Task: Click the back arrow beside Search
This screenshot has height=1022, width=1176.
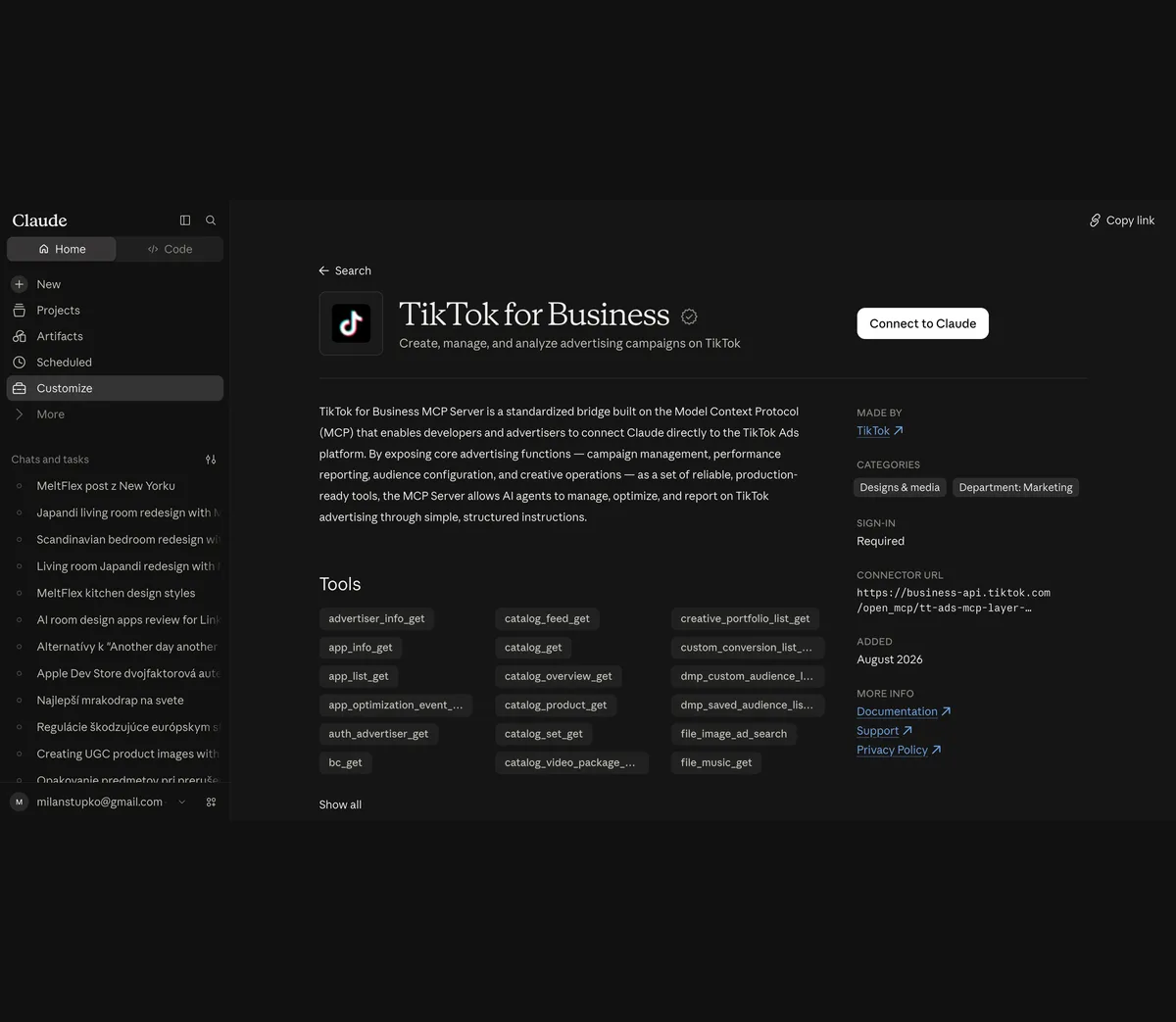Action: (324, 270)
